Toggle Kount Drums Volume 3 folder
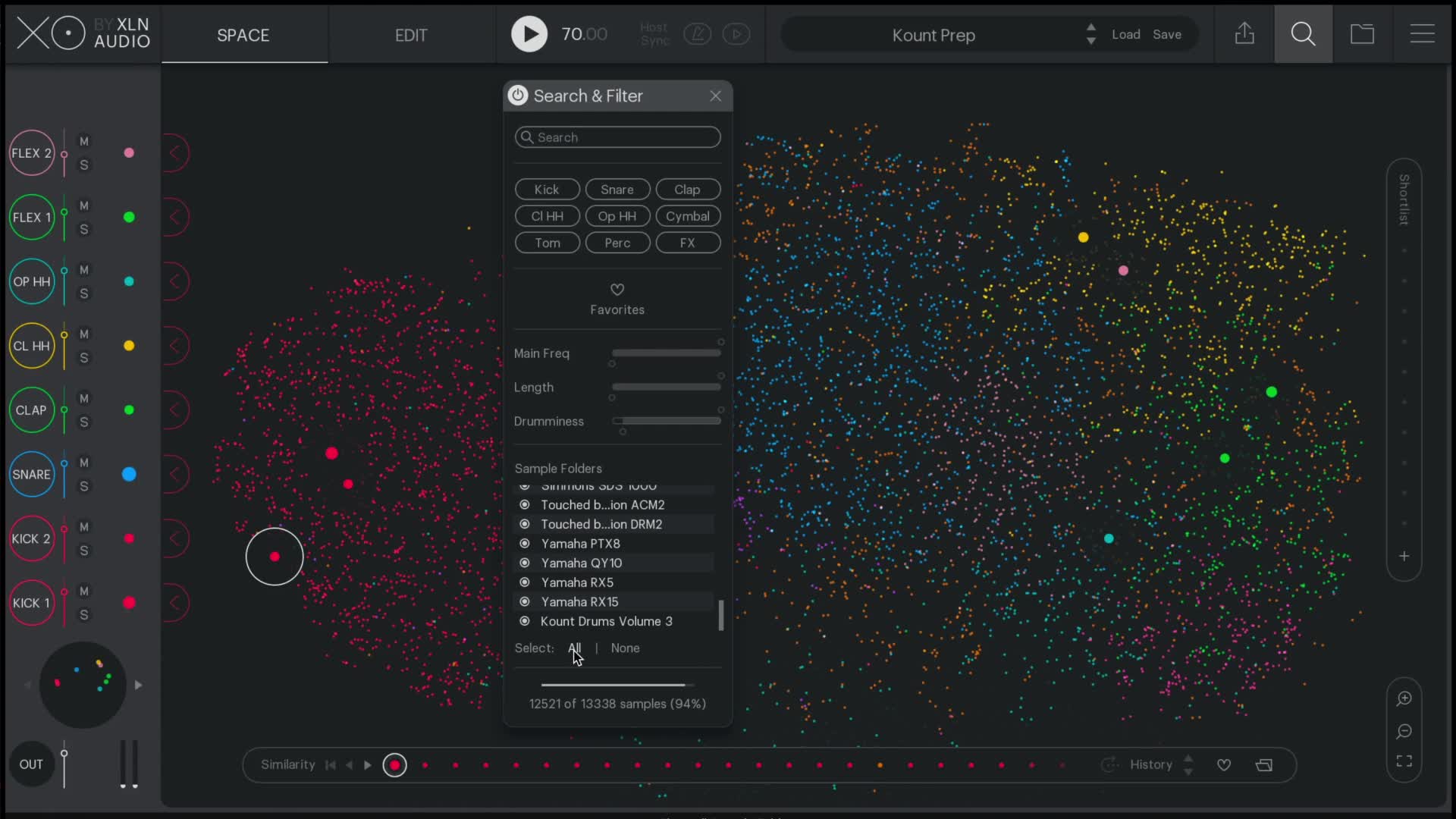The image size is (1456, 819). 524,621
